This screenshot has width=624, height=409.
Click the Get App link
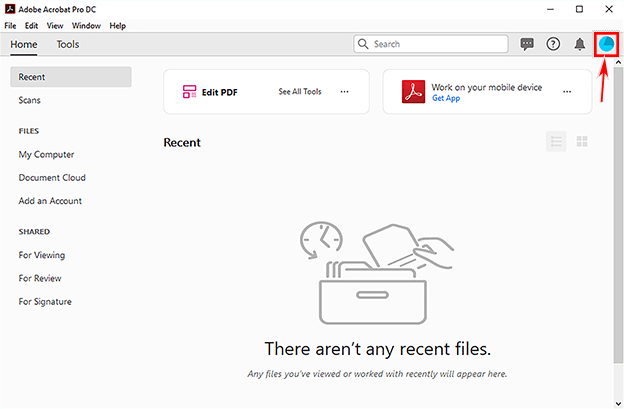(x=446, y=99)
